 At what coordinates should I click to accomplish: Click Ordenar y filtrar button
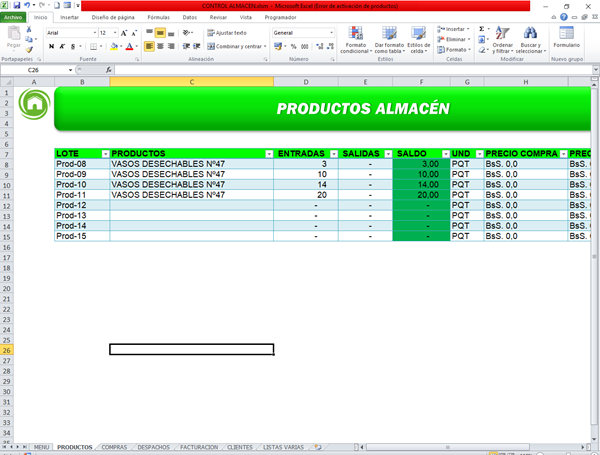pos(502,40)
